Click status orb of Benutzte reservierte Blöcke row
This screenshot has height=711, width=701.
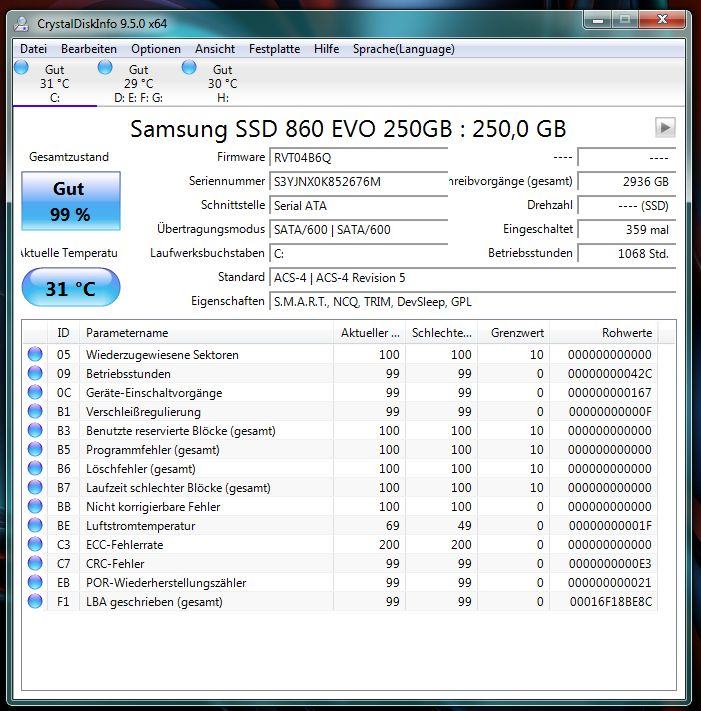click(x=35, y=430)
